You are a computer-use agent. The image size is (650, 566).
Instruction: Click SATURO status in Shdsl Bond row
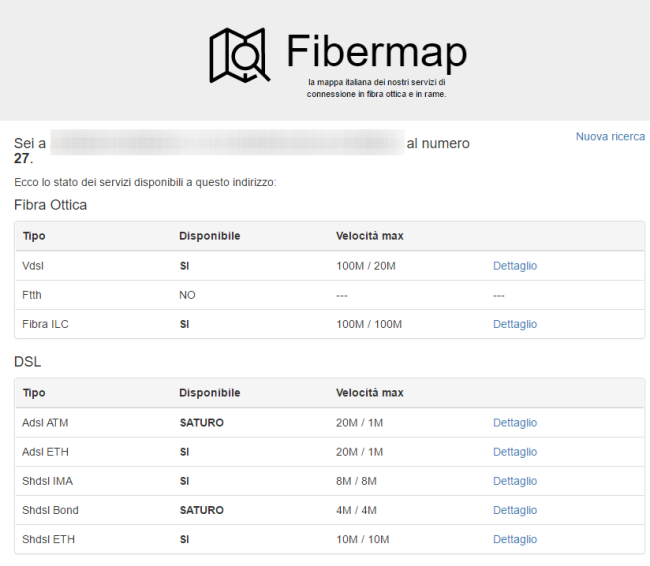(x=201, y=510)
